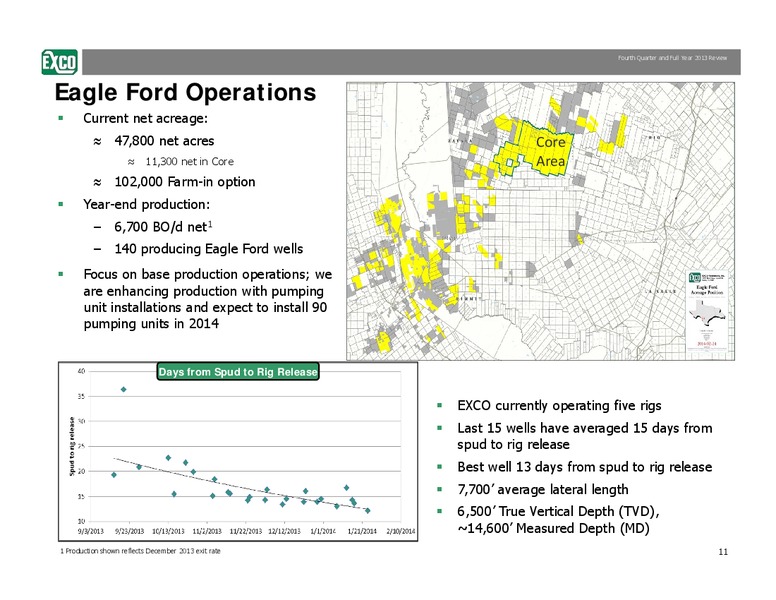
Task: Click the '2/10/2014' x-axis date label
Action: pyautogui.click(x=401, y=531)
